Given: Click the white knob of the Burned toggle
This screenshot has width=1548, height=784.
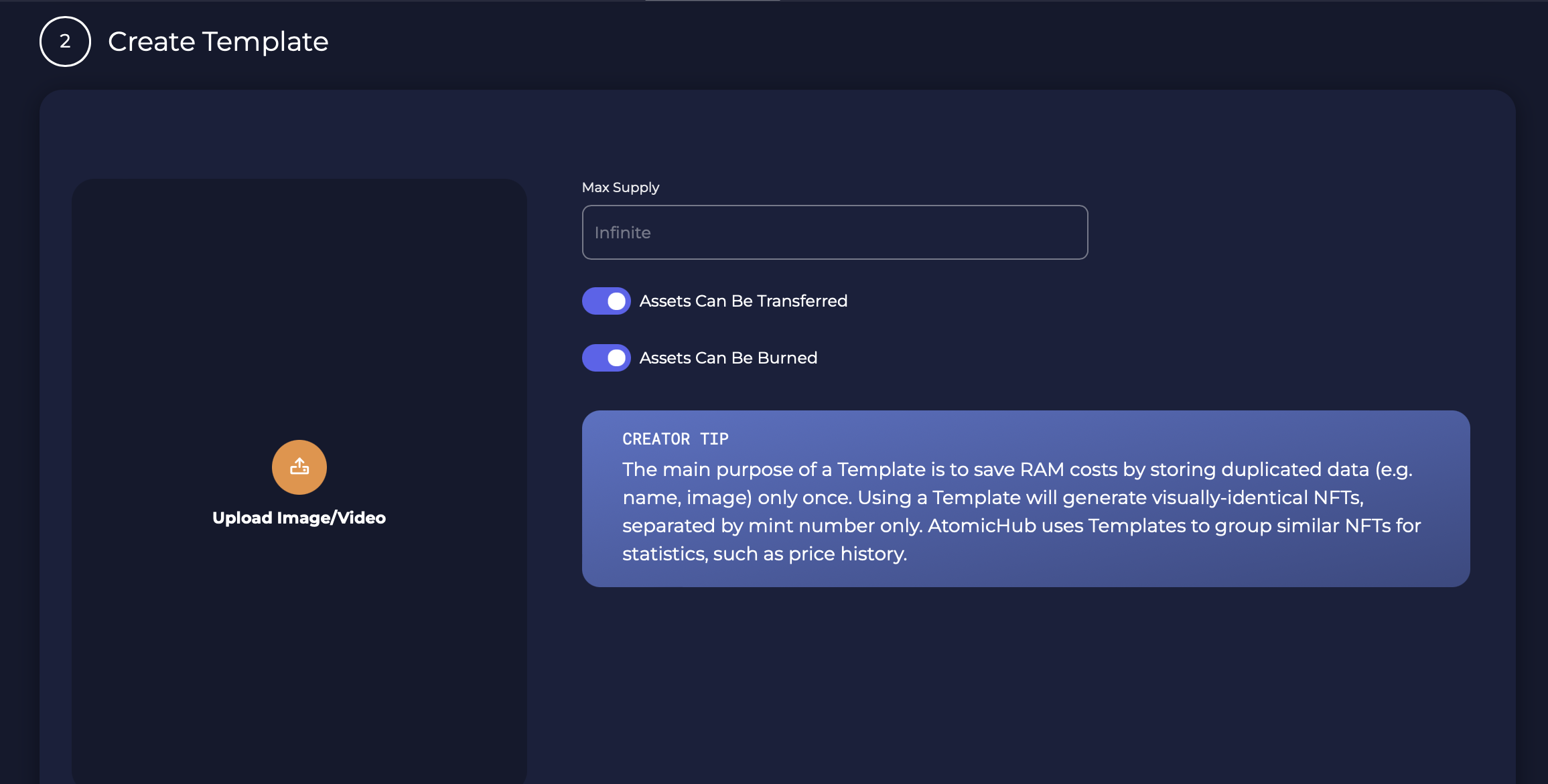Looking at the screenshot, I should click(x=616, y=358).
